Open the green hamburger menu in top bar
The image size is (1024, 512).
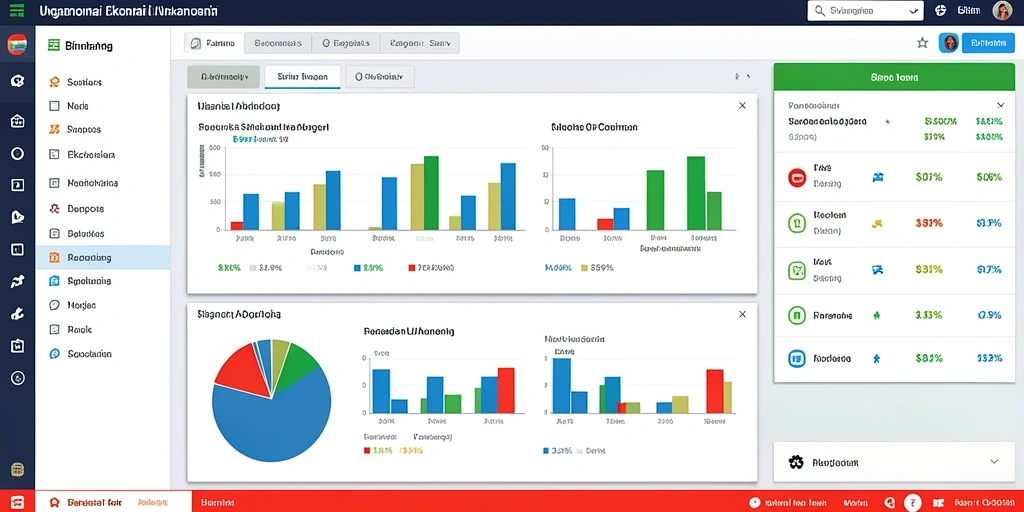18,10
